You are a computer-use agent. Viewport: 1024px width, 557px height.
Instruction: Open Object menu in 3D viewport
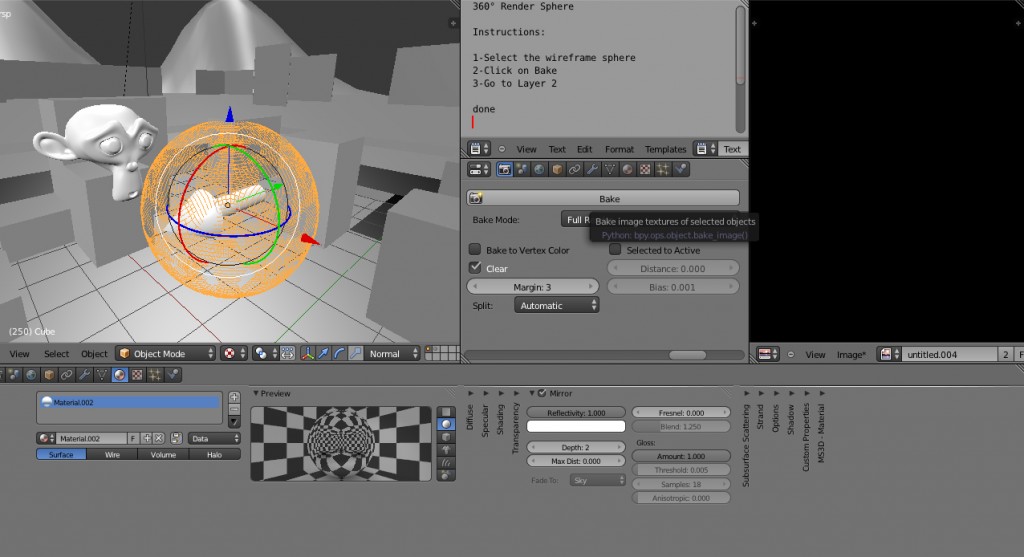(94, 354)
